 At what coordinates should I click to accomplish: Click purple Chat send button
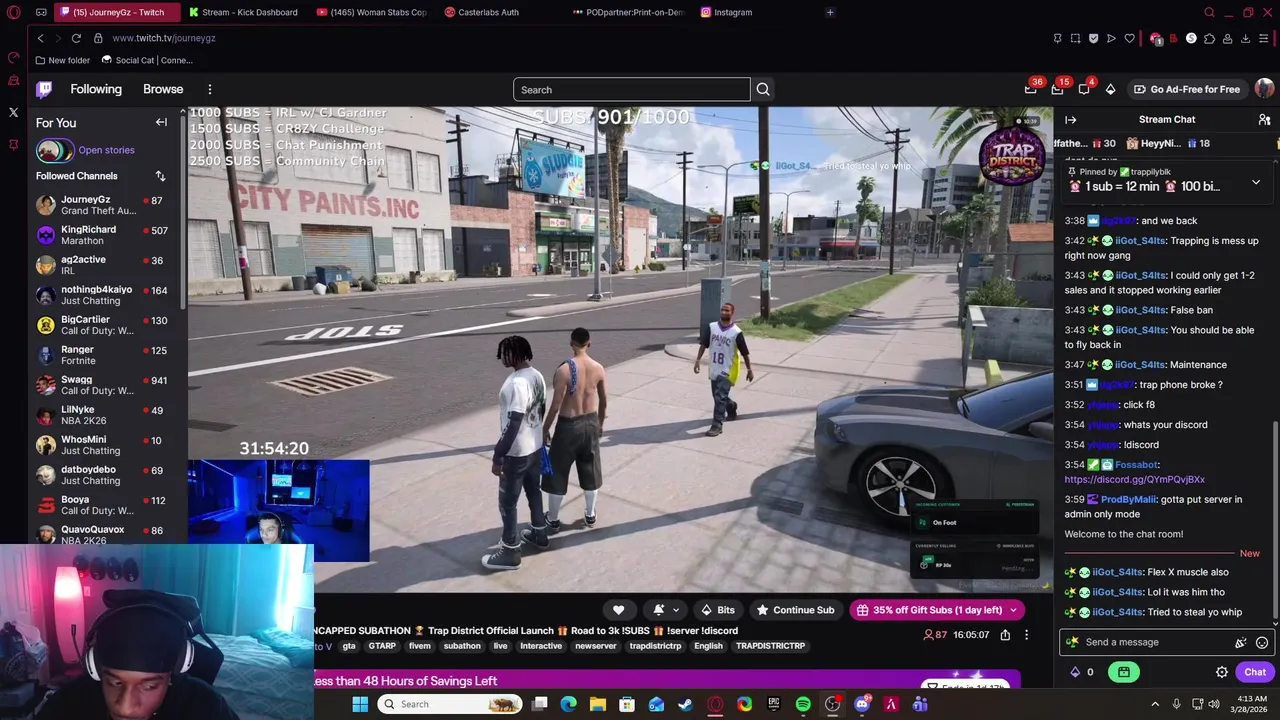(1255, 672)
